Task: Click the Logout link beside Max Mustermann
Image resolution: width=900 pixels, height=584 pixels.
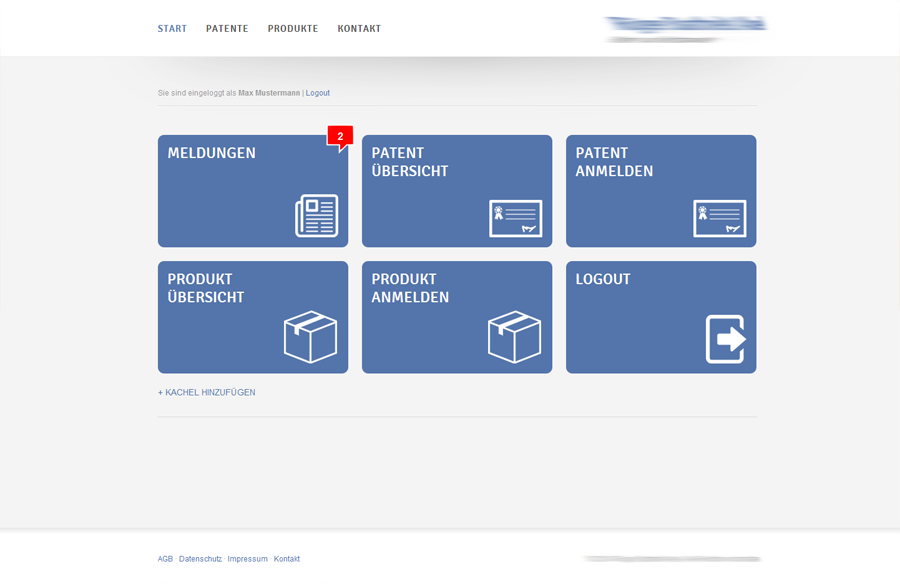Action: click(317, 93)
